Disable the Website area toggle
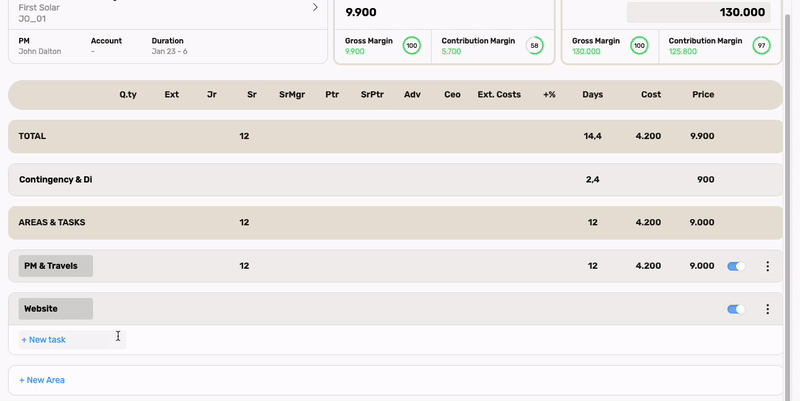Screen dimensions: 800x401 pyautogui.click(x=736, y=309)
